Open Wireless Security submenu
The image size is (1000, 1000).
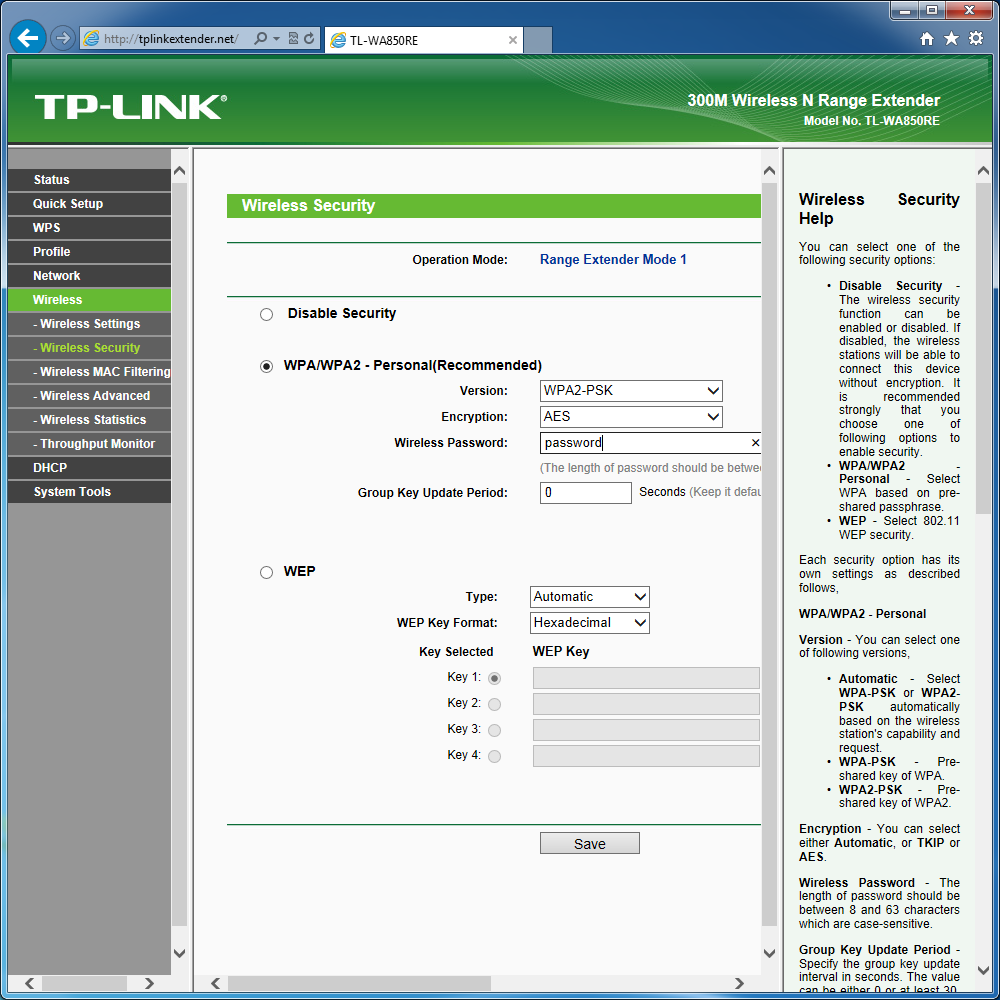click(x=89, y=348)
